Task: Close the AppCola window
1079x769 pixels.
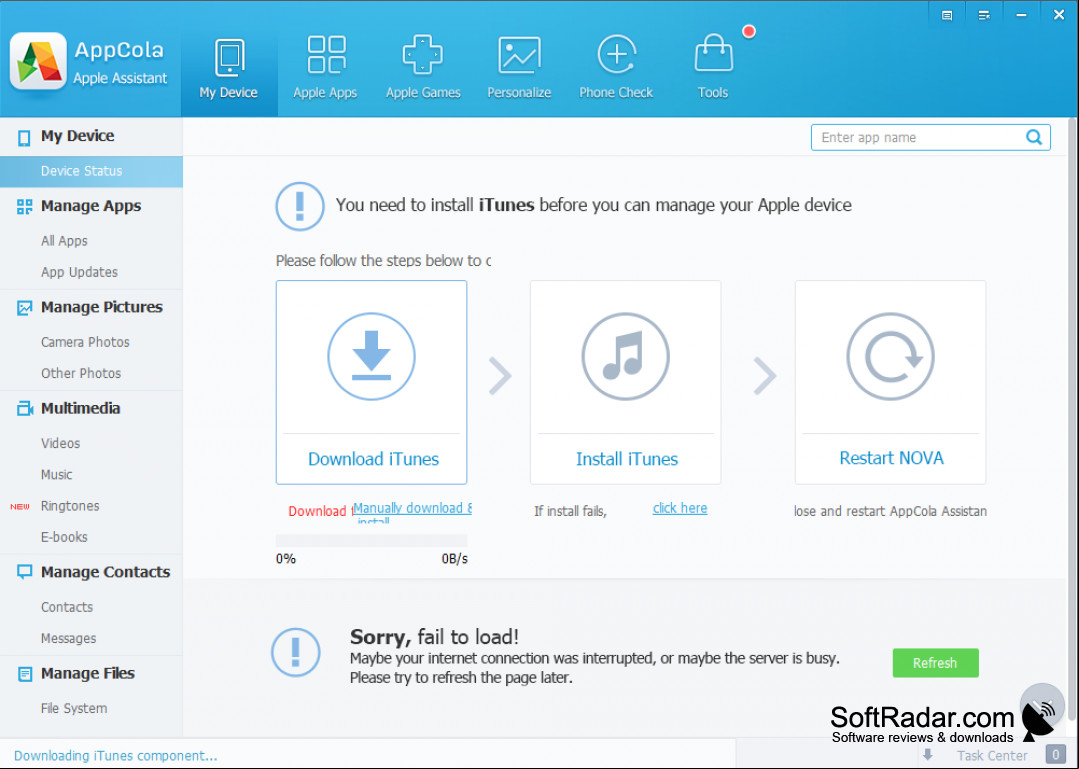Action: pyautogui.click(x=1059, y=15)
